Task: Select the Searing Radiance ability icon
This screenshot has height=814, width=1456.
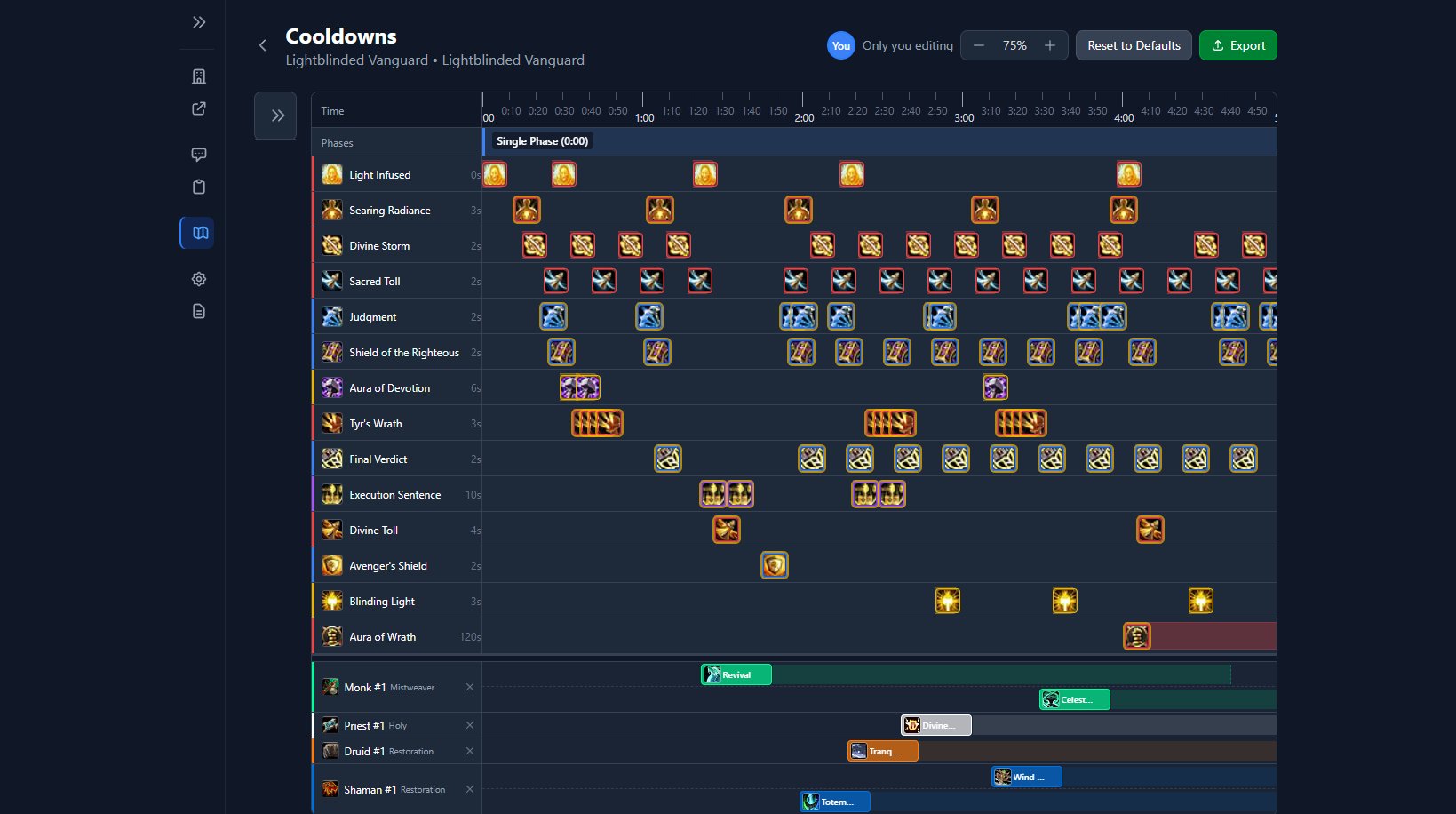Action: click(x=331, y=210)
